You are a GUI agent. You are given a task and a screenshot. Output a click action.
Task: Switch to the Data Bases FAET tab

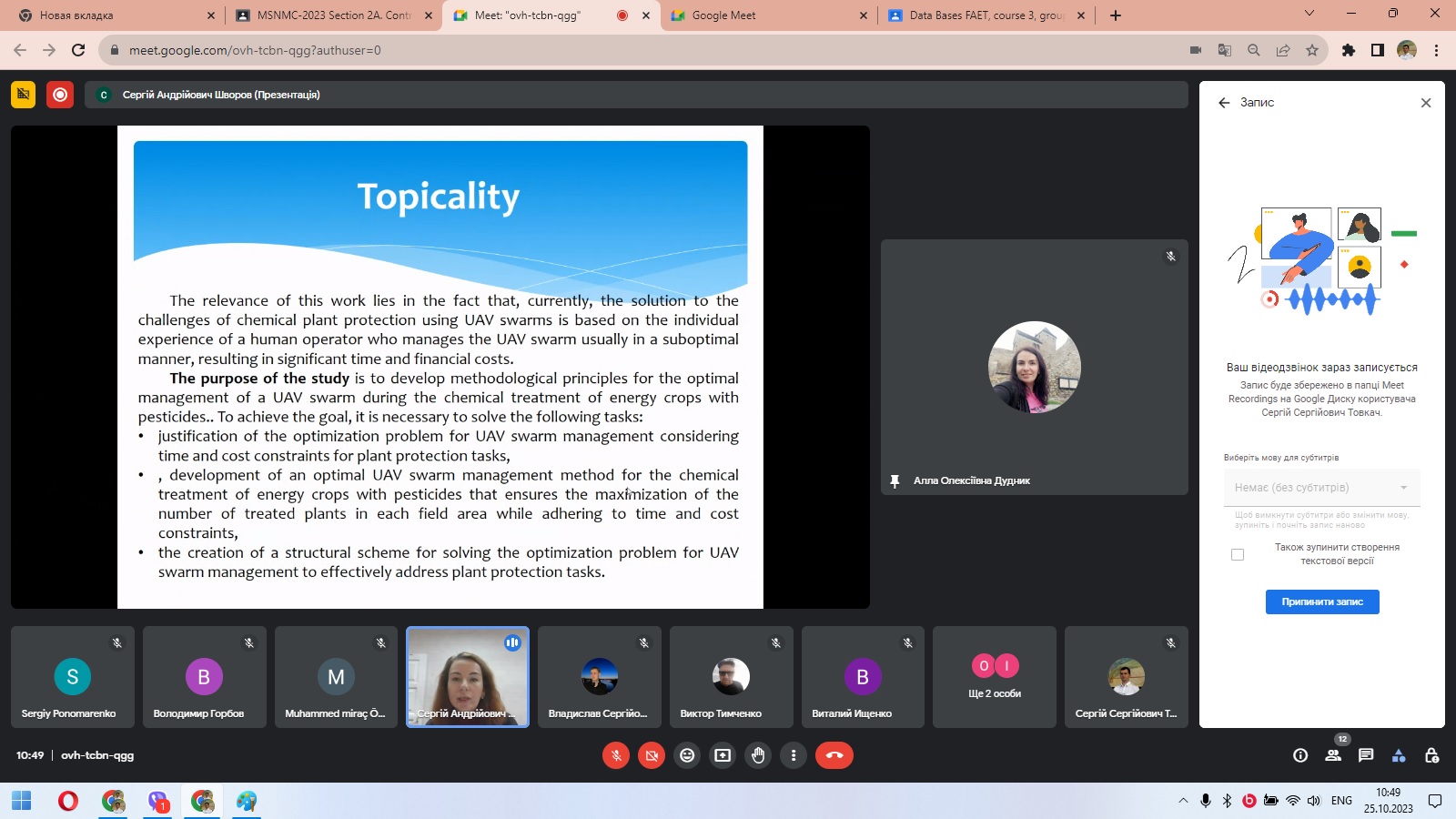point(986,15)
